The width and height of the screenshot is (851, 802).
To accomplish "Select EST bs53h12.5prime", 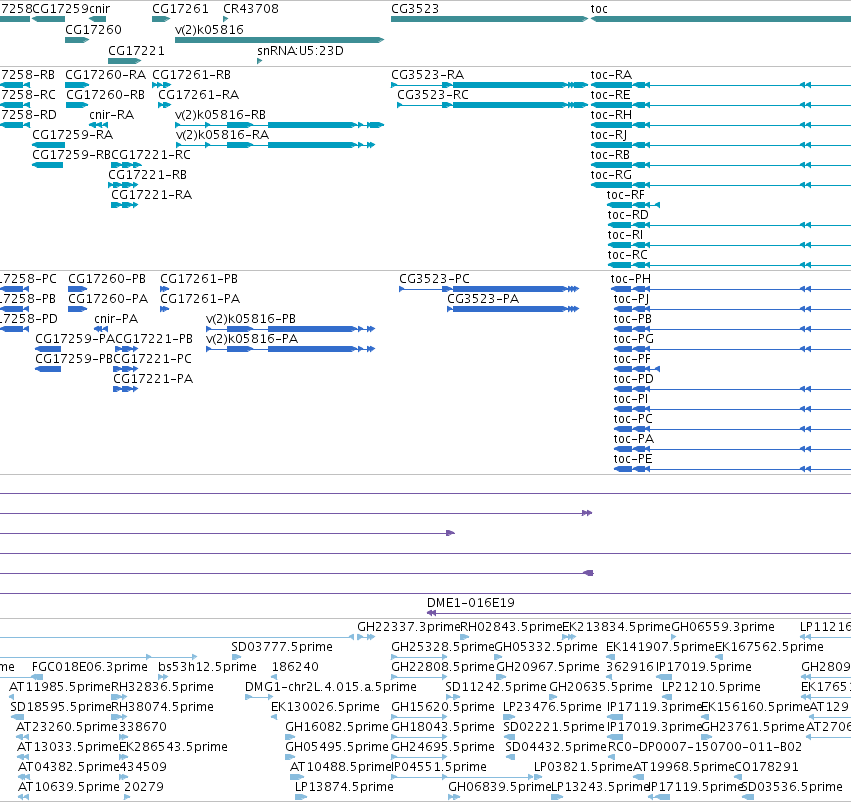I will point(207,666).
